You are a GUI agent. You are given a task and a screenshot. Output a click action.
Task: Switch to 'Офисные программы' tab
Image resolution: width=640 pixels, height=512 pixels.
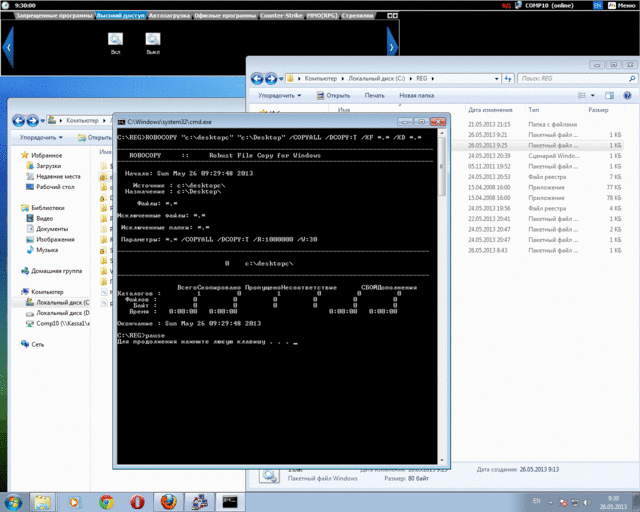pos(224,16)
